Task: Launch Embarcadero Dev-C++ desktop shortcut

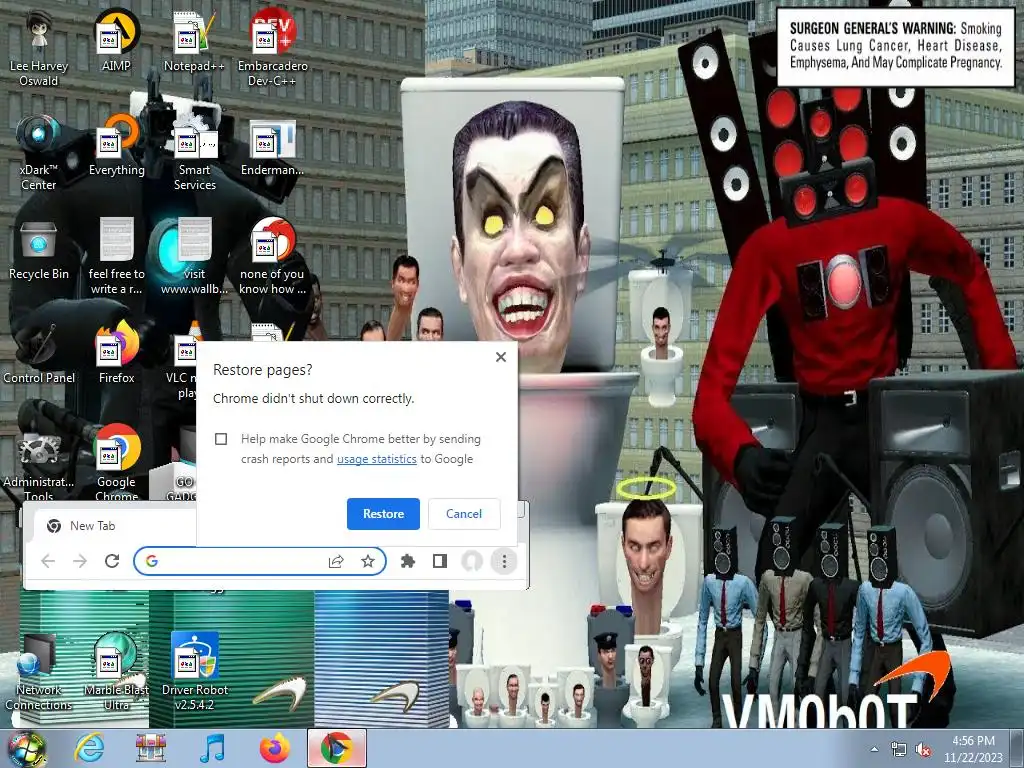Action: [x=272, y=49]
